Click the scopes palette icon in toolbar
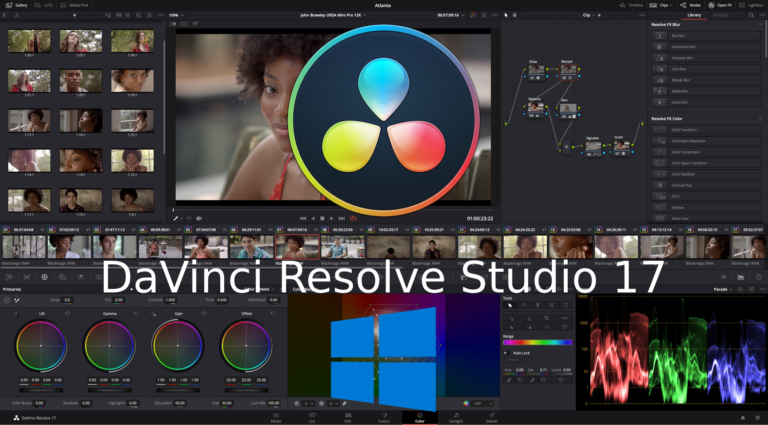This screenshot has width=768, height=425. tap(741, 277)
